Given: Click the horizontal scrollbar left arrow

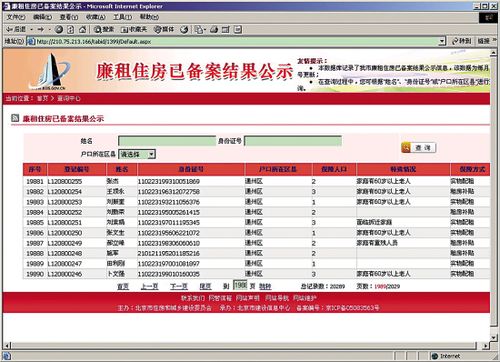Looking at the screenshot, I should pos(7,346).
